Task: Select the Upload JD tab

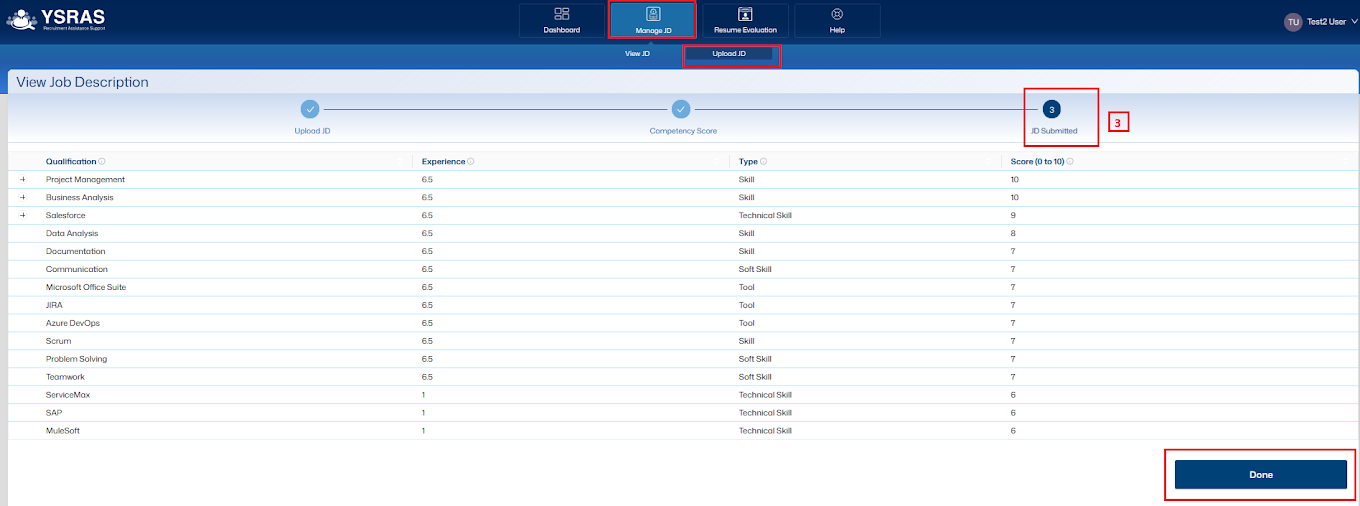Action: tap(729, 54)
